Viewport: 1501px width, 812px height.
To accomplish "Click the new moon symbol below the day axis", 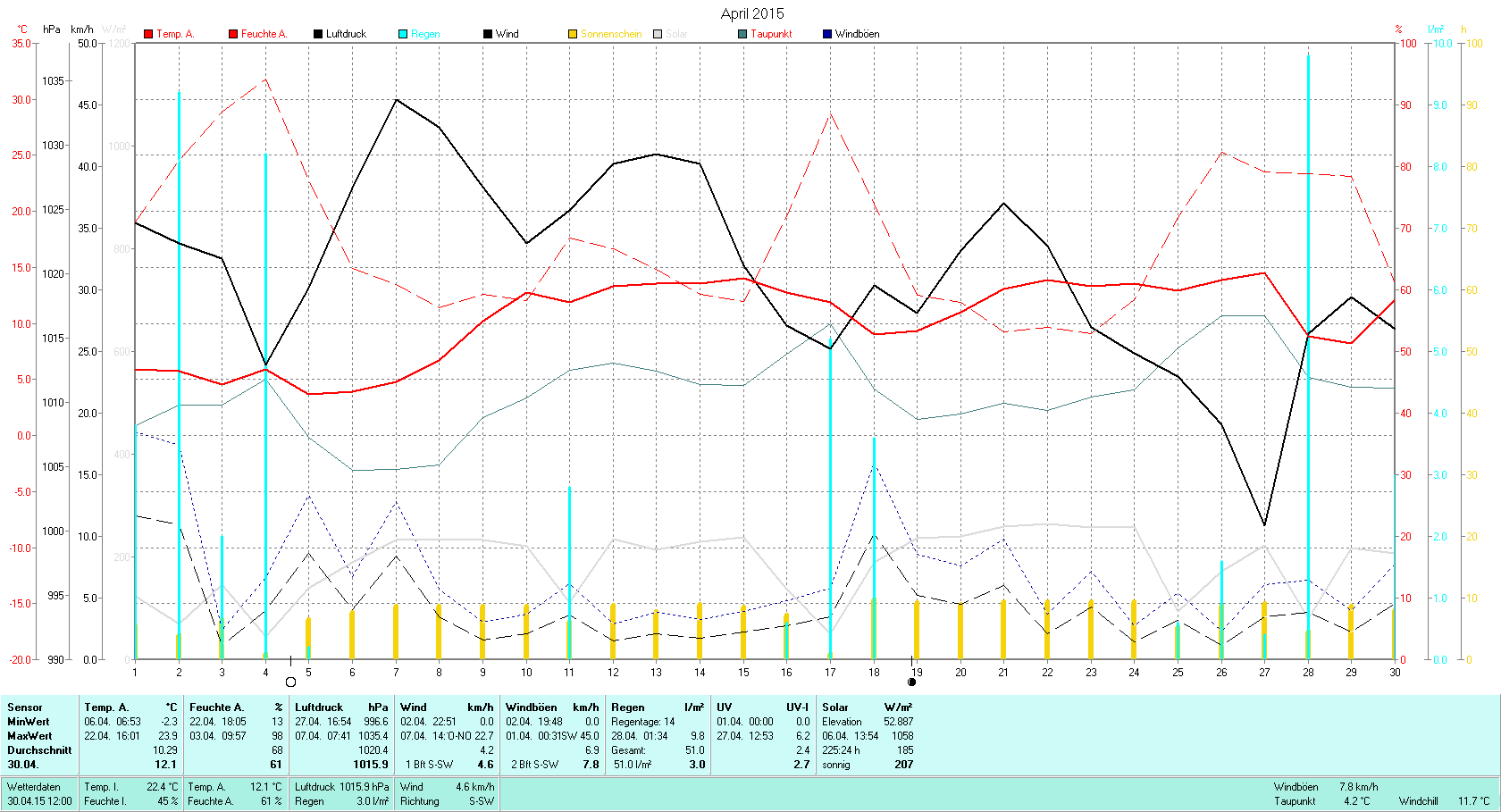I will tap(911, 682).
